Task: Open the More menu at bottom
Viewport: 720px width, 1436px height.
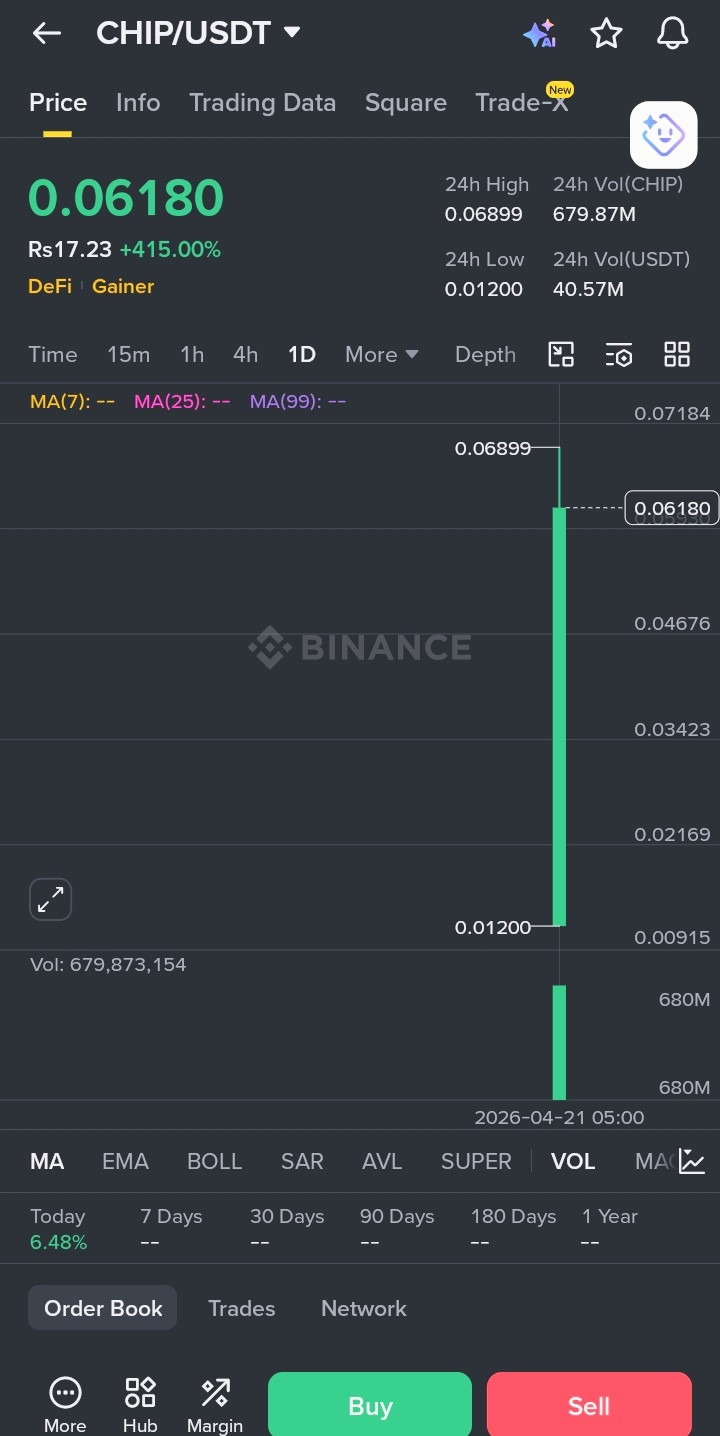Action: point(65,1404)
